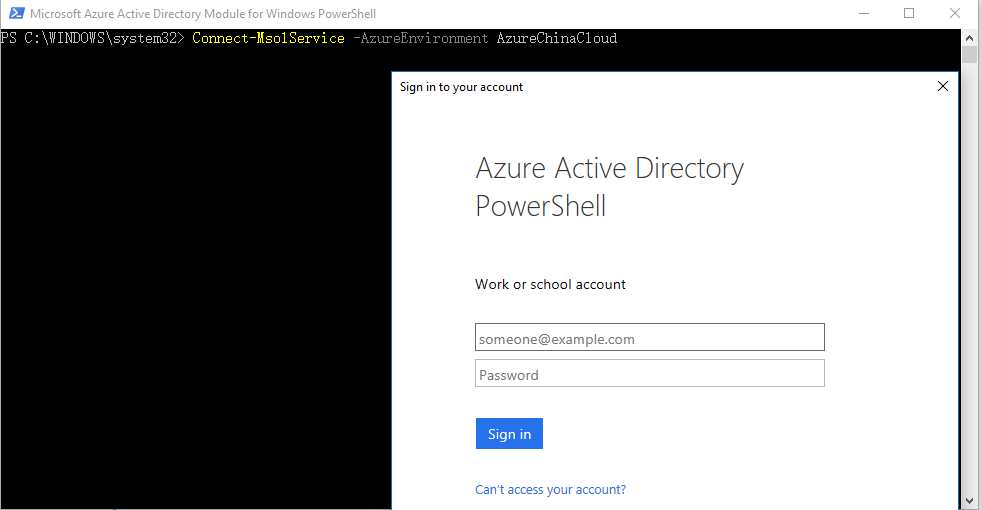Open the Can't access your account link
981x510 pixels.
coord(550,490)
